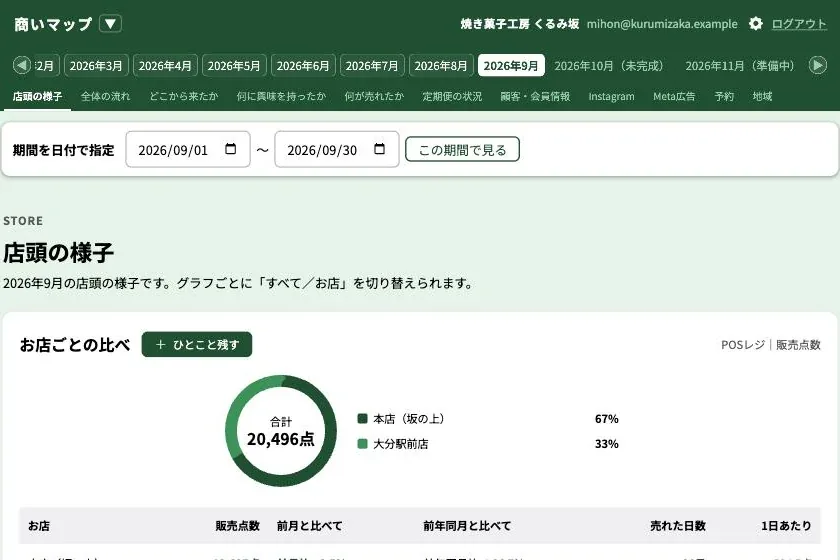Select the 2026年8月 month tab
840x560 pixels.
coord(441,65)
